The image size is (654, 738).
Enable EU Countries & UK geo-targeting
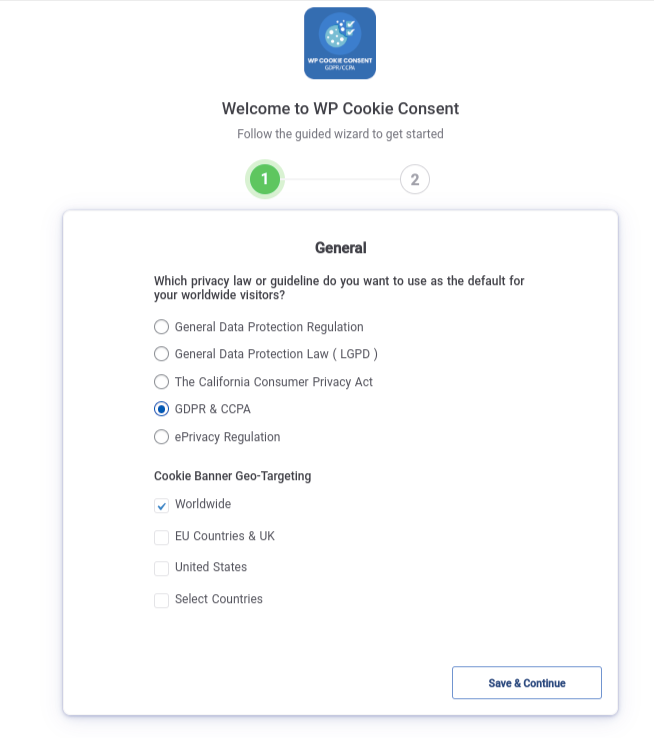(161, 537)
